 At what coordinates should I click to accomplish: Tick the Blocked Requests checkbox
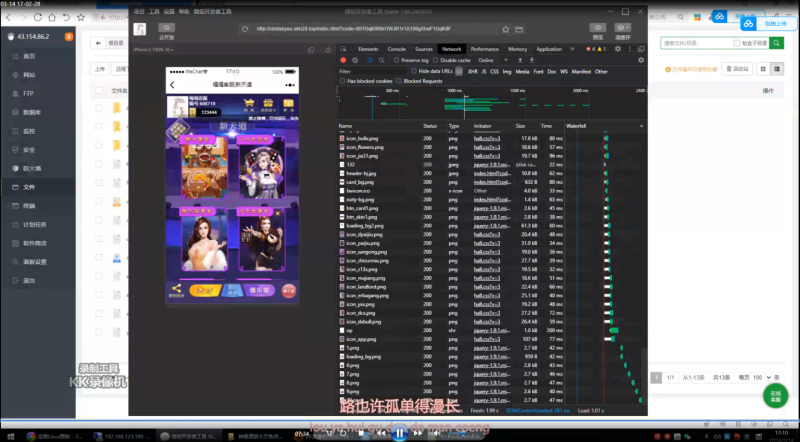[x=399, y=81]
